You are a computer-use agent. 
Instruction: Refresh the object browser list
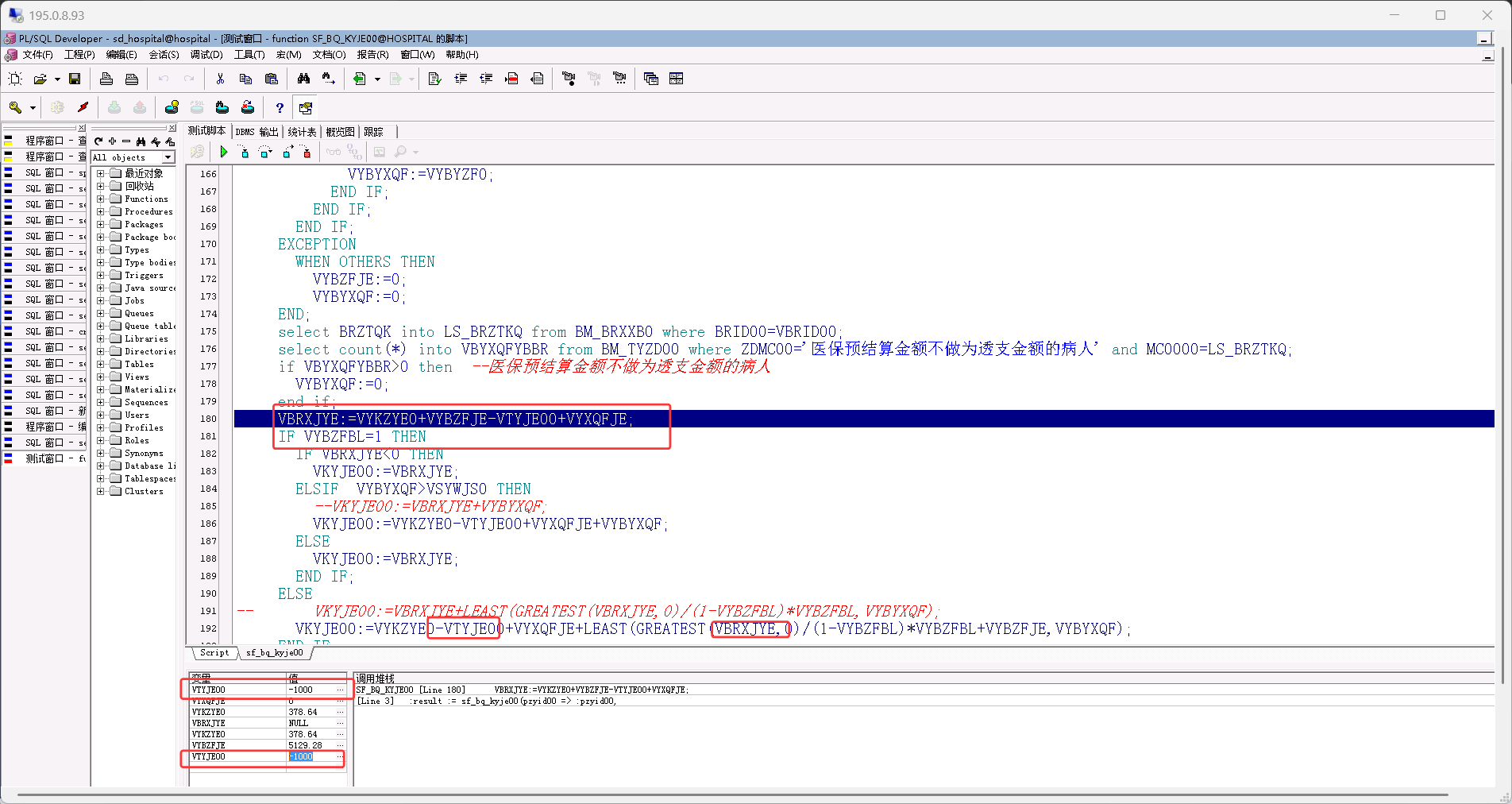[x=98, y=141]
